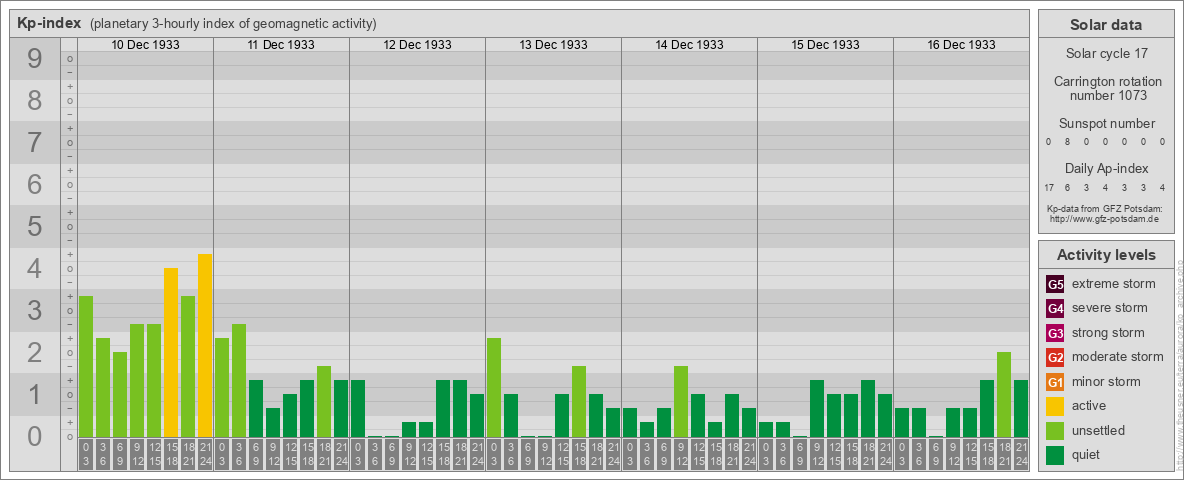Click the strong storm legend label
Screen dimensions: 1184x480
[x=1108, y=333]
